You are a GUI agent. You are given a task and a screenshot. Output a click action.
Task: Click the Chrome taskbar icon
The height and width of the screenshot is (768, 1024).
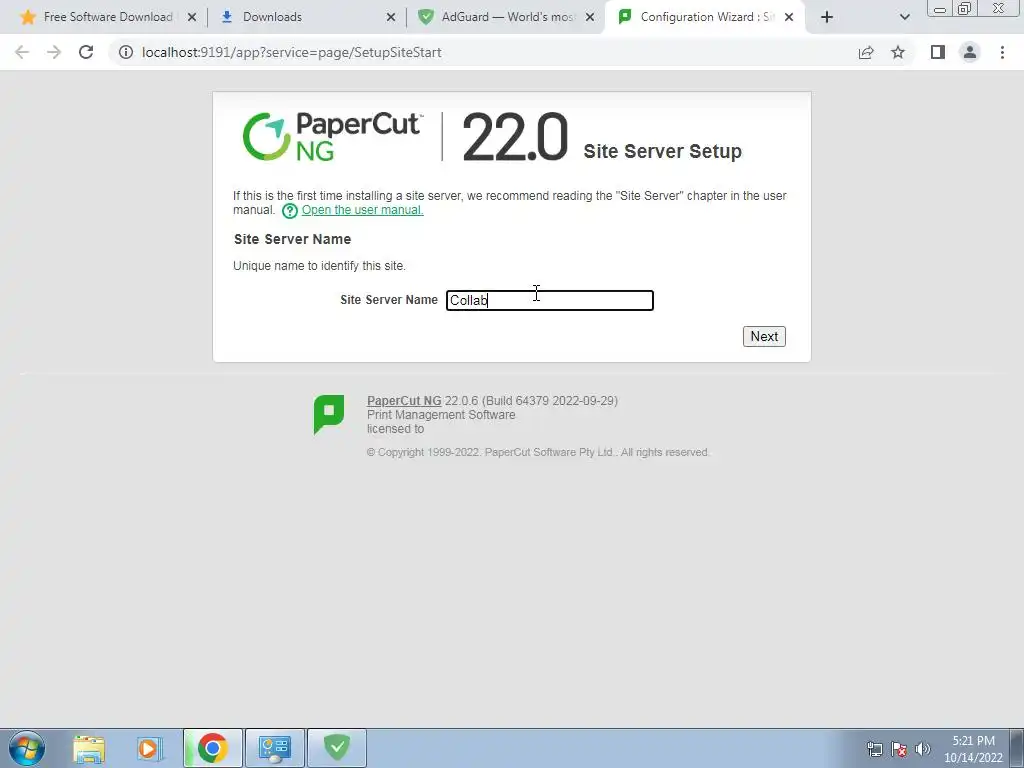pos(213,748)
